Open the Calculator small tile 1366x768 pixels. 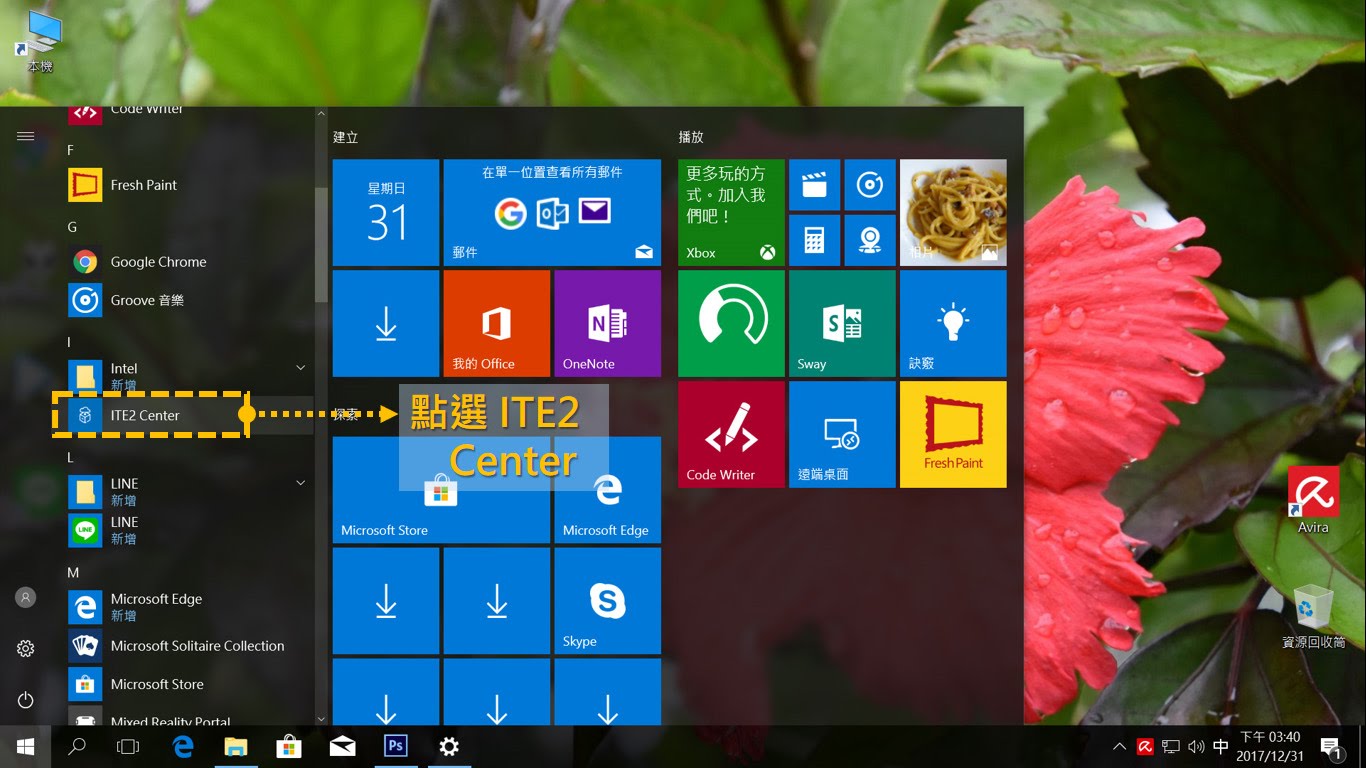(814, 240)
